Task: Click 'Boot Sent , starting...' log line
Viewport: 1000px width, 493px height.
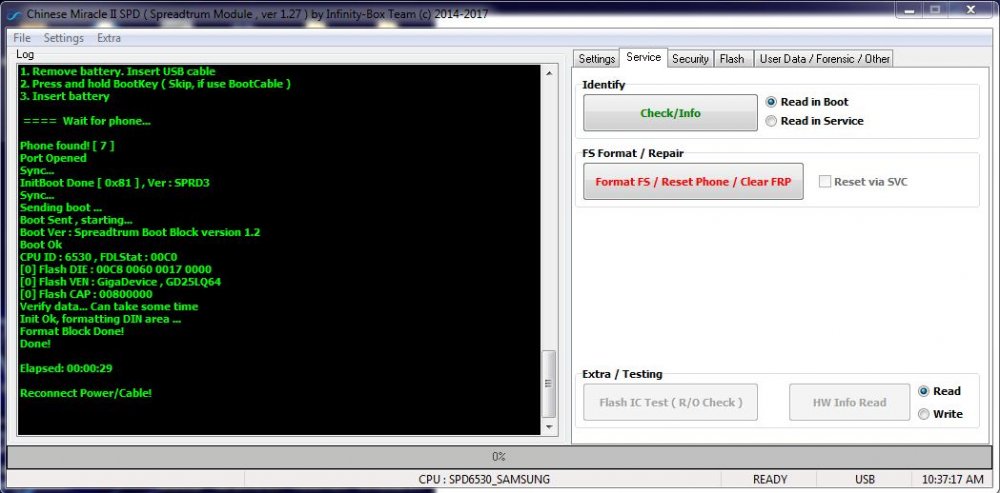Action: pyautogui.click(x=76, y=220)
